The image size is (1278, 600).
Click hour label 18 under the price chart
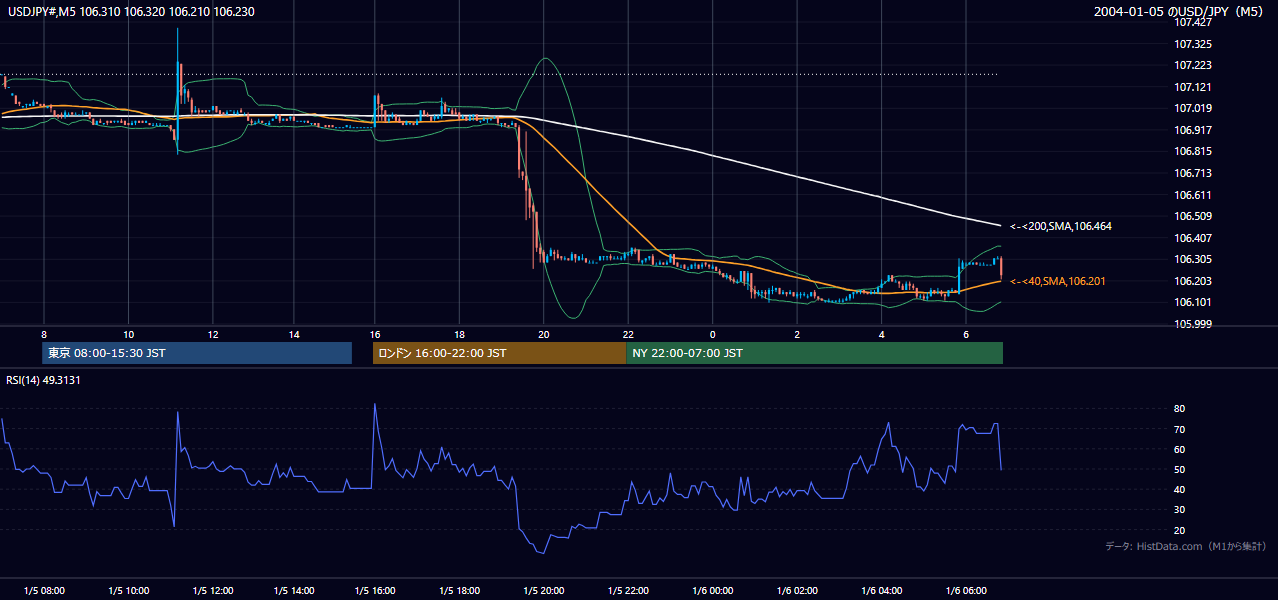[x=459, y=334]
